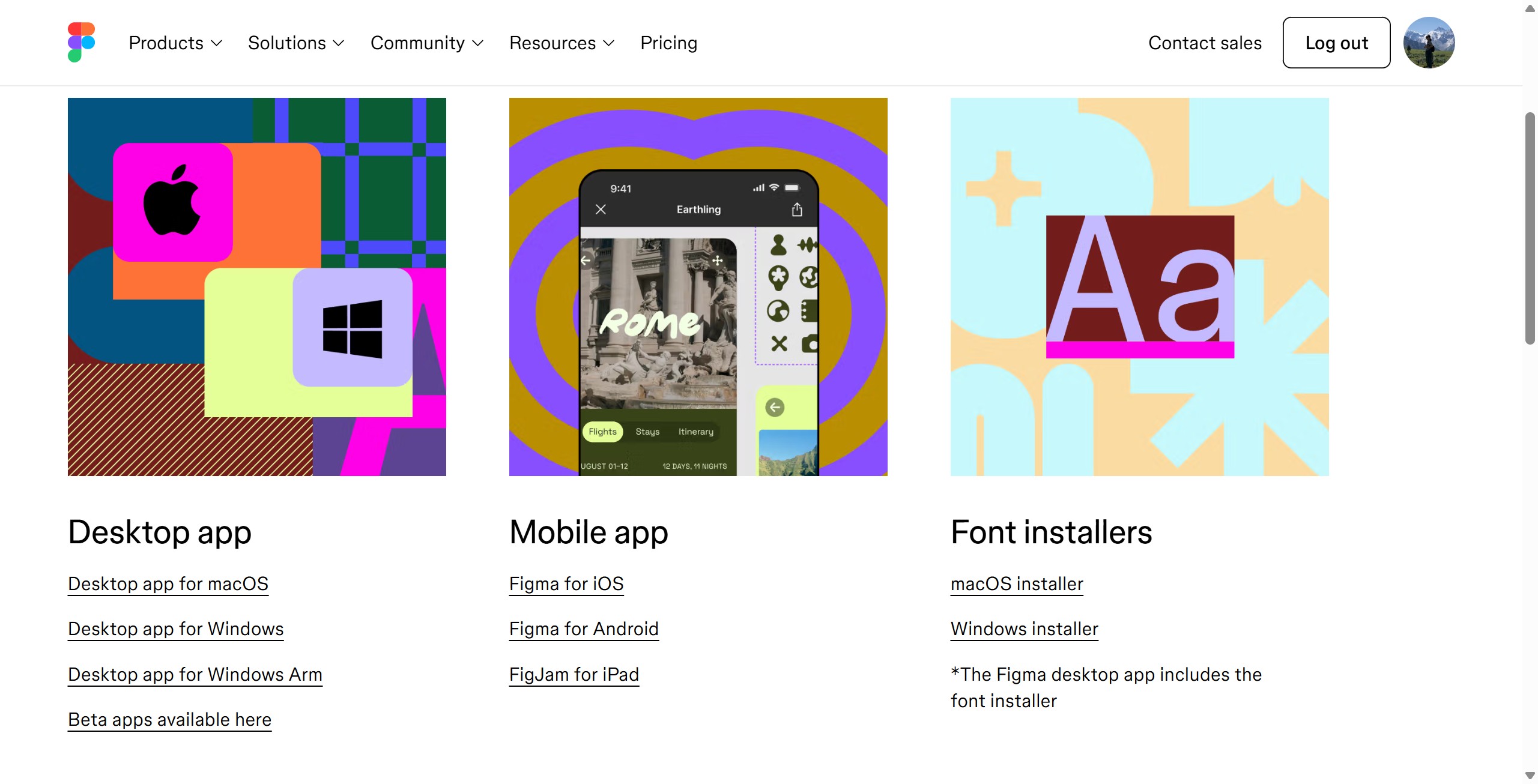Expand the Resources dropdown menu
This screenshot has width=1538, height=784.
point(562,43)
